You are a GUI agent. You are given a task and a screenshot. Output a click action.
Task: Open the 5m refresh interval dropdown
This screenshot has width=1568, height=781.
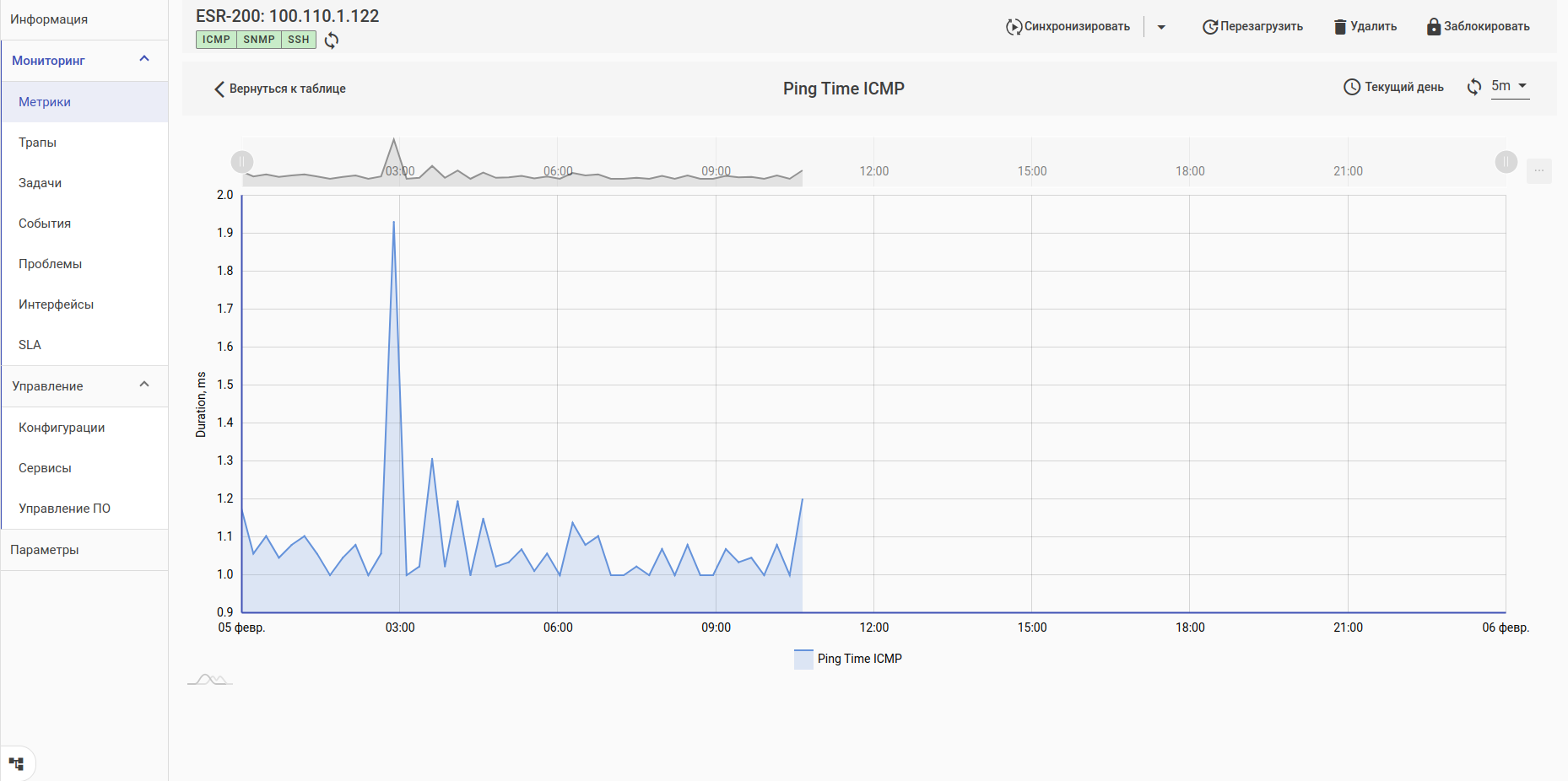point(1510,86)
